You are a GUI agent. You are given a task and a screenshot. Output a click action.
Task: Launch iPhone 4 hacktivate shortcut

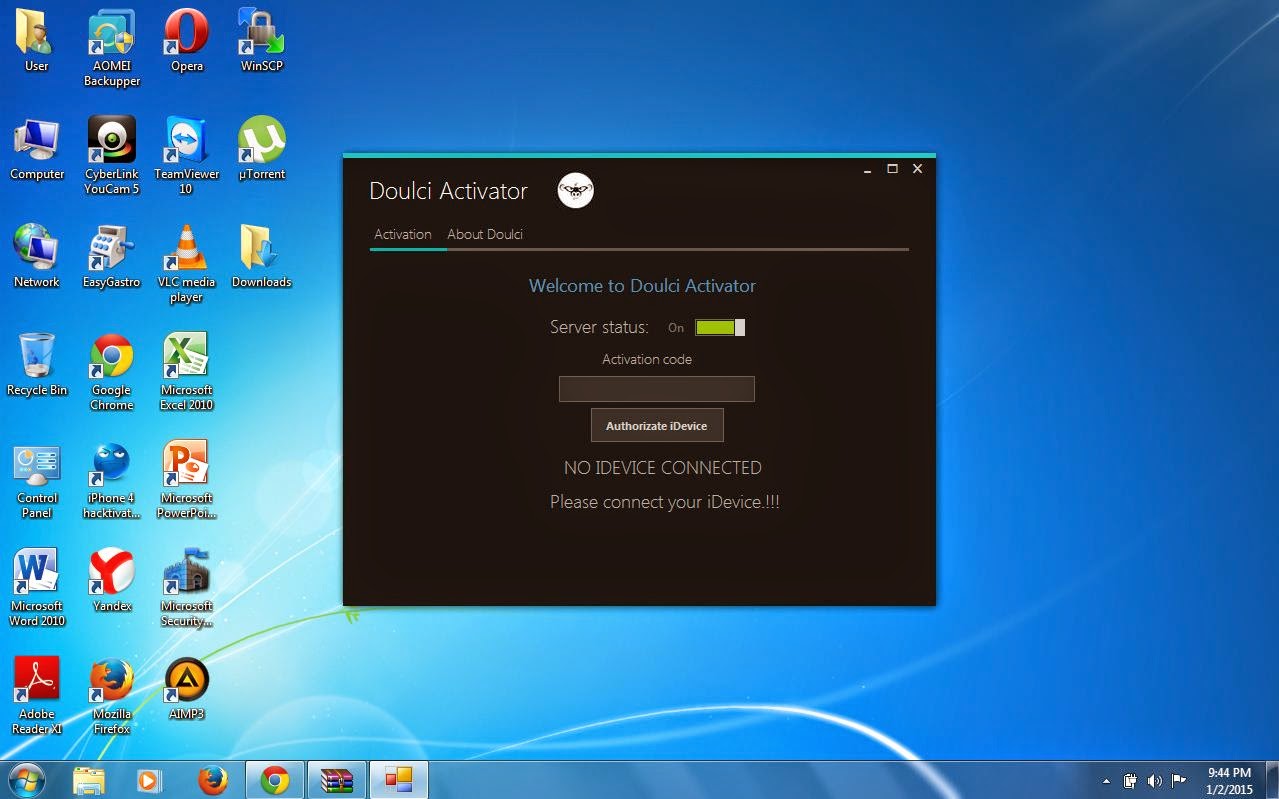(x=112, y=479)
